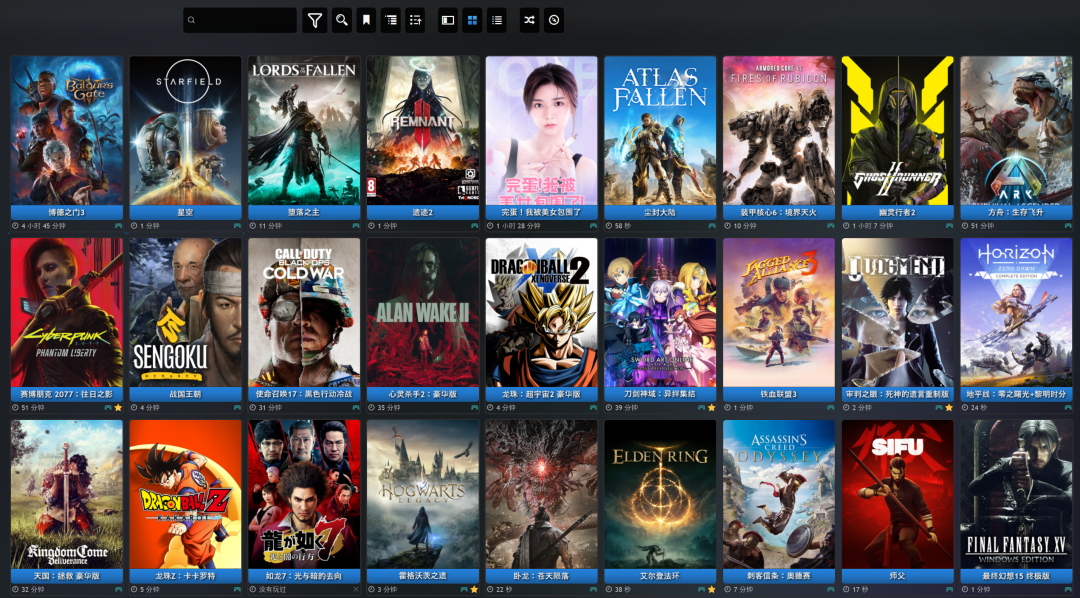Click gamepad icon under 博德之门3
Viewport: 1080px width, 598px height.
click(118, 226)
